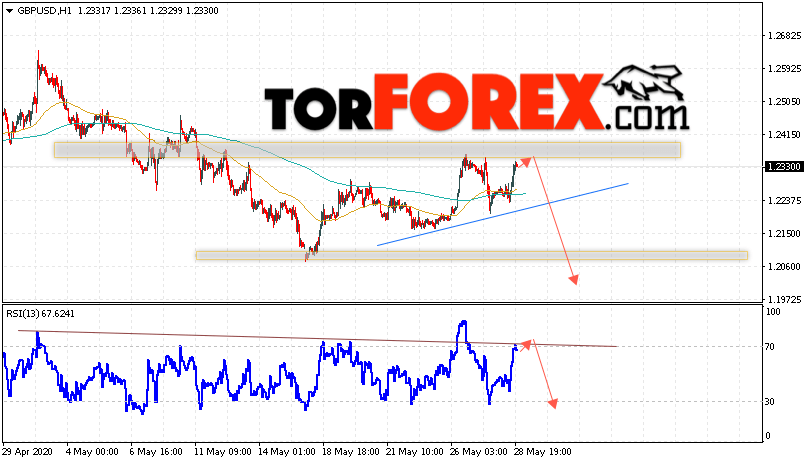This screenshot has width=808, height=463.
Task: Click the 4 May 00:00 time label
Action: pyautogui.click(x=92, y=452)
